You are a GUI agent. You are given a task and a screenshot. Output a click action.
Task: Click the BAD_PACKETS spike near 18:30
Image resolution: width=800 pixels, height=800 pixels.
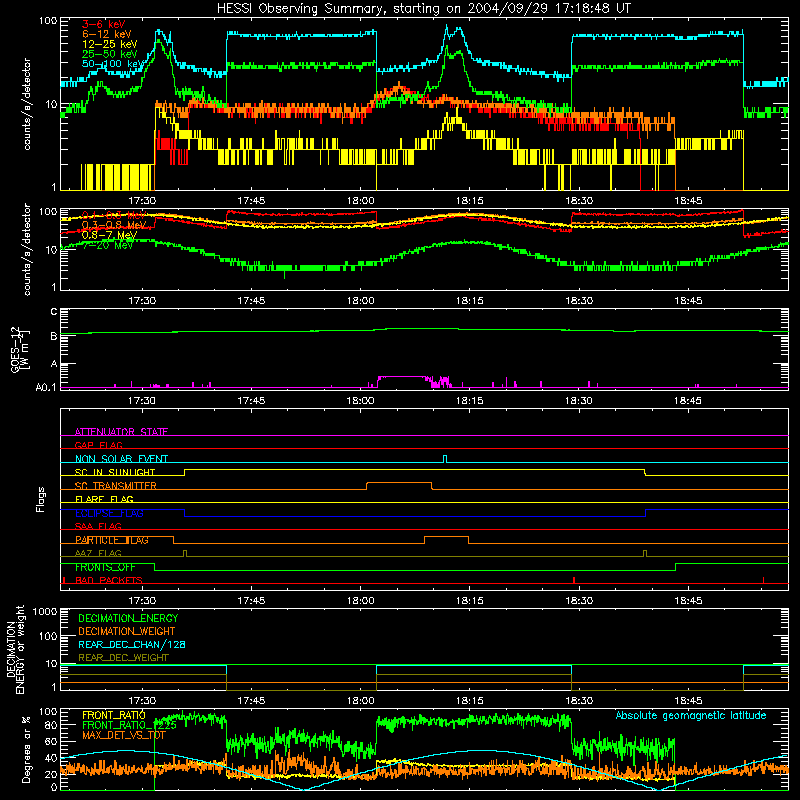click(x=574, y=580)
